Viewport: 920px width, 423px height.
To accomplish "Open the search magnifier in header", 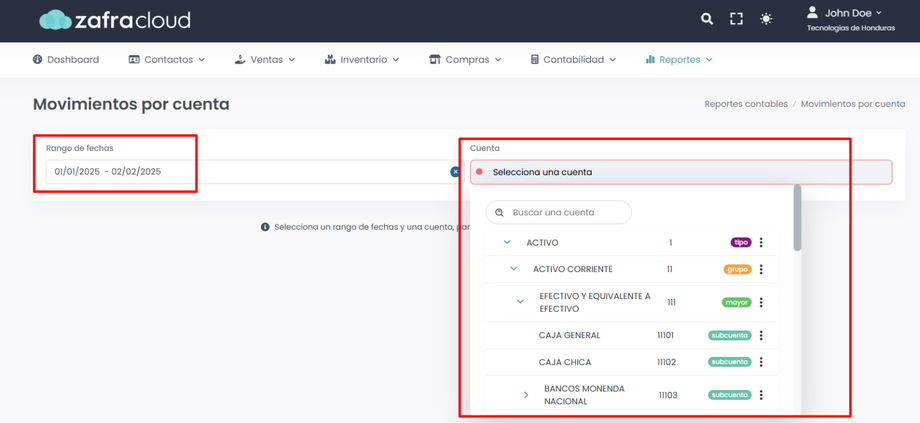I will 707,19.
